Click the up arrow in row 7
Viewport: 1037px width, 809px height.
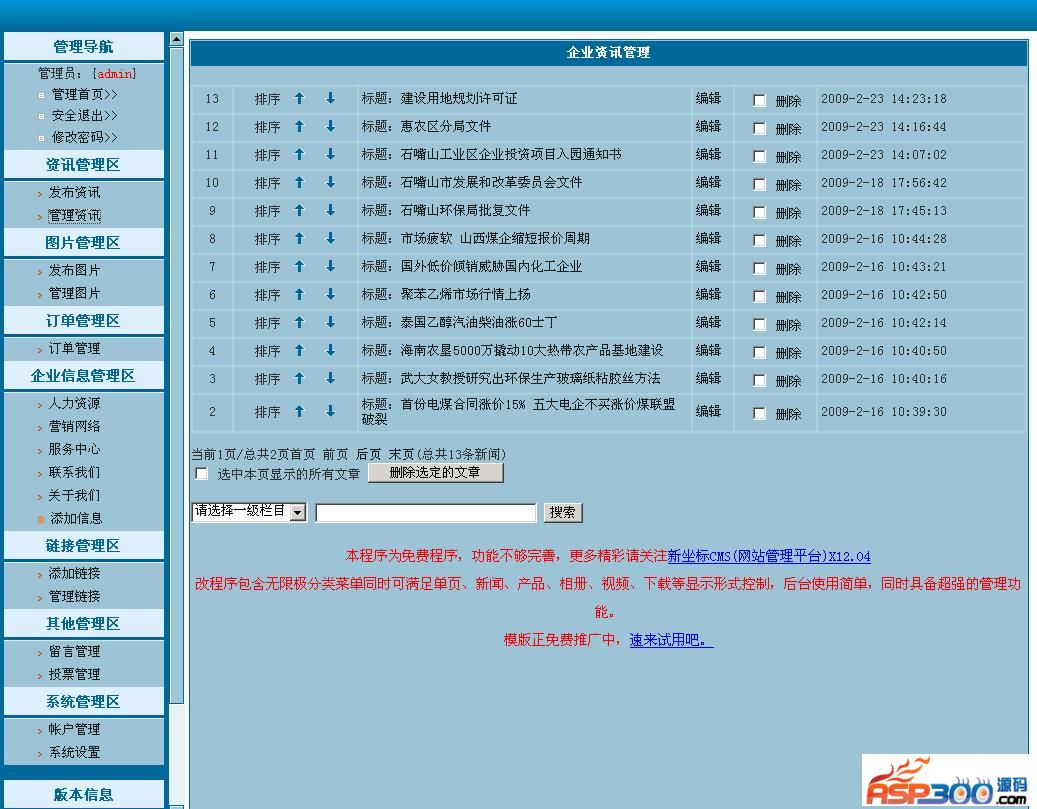click(299, 267)
